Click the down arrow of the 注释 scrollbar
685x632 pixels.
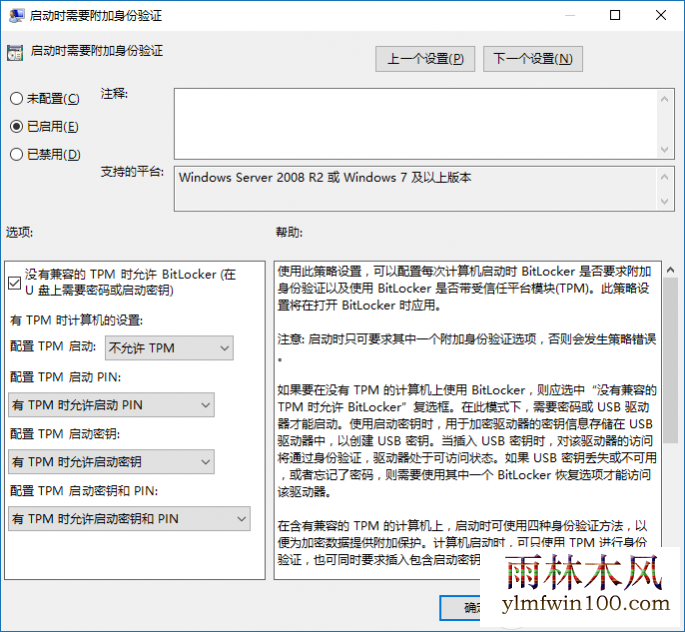click(664, 149)
